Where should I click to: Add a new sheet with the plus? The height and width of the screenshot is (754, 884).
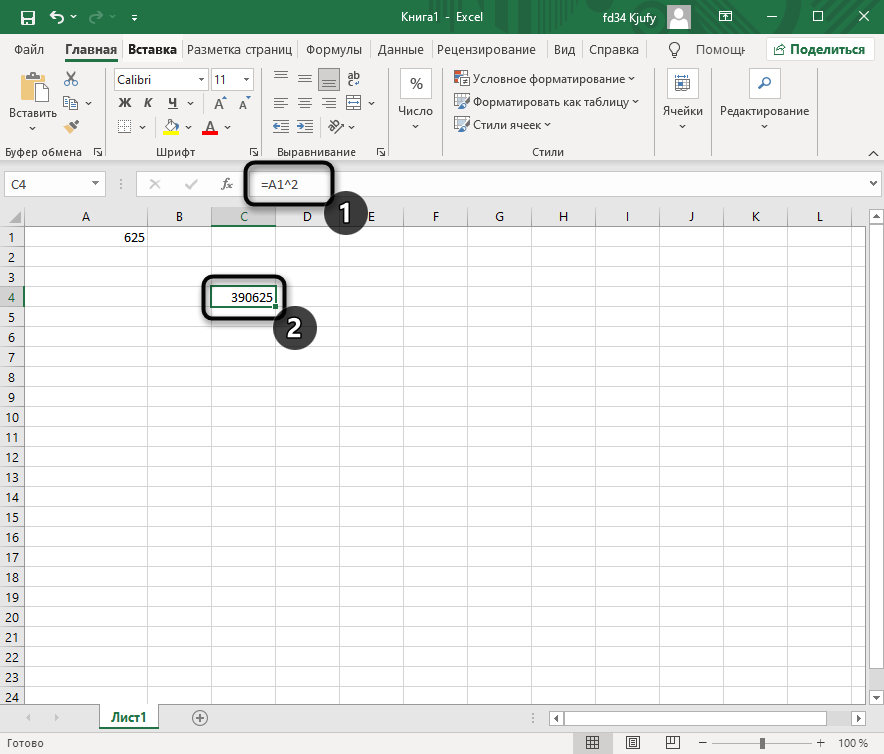coord(200,717)
